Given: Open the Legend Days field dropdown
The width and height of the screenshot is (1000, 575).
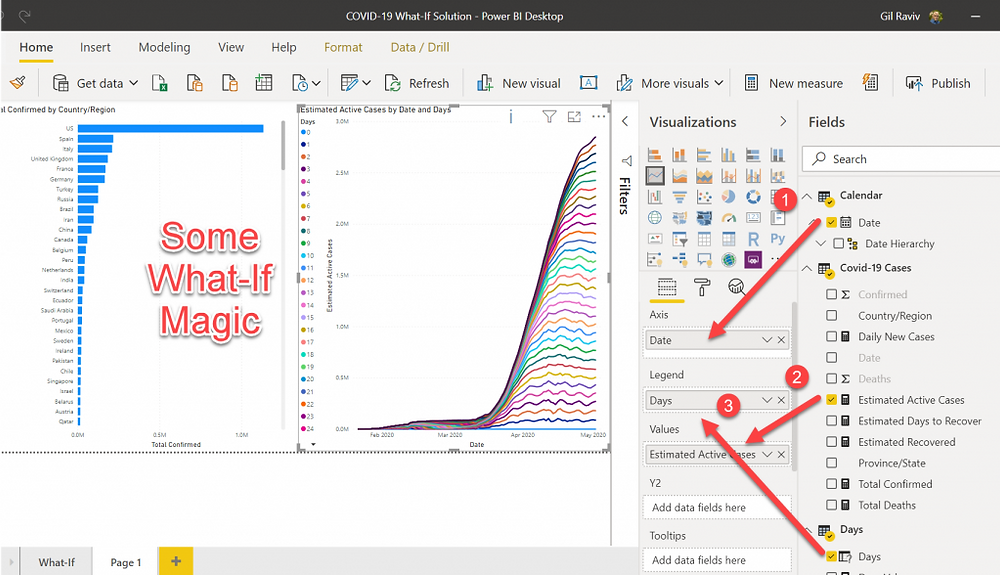Looking at the screenshot, I should click(767, 400).
